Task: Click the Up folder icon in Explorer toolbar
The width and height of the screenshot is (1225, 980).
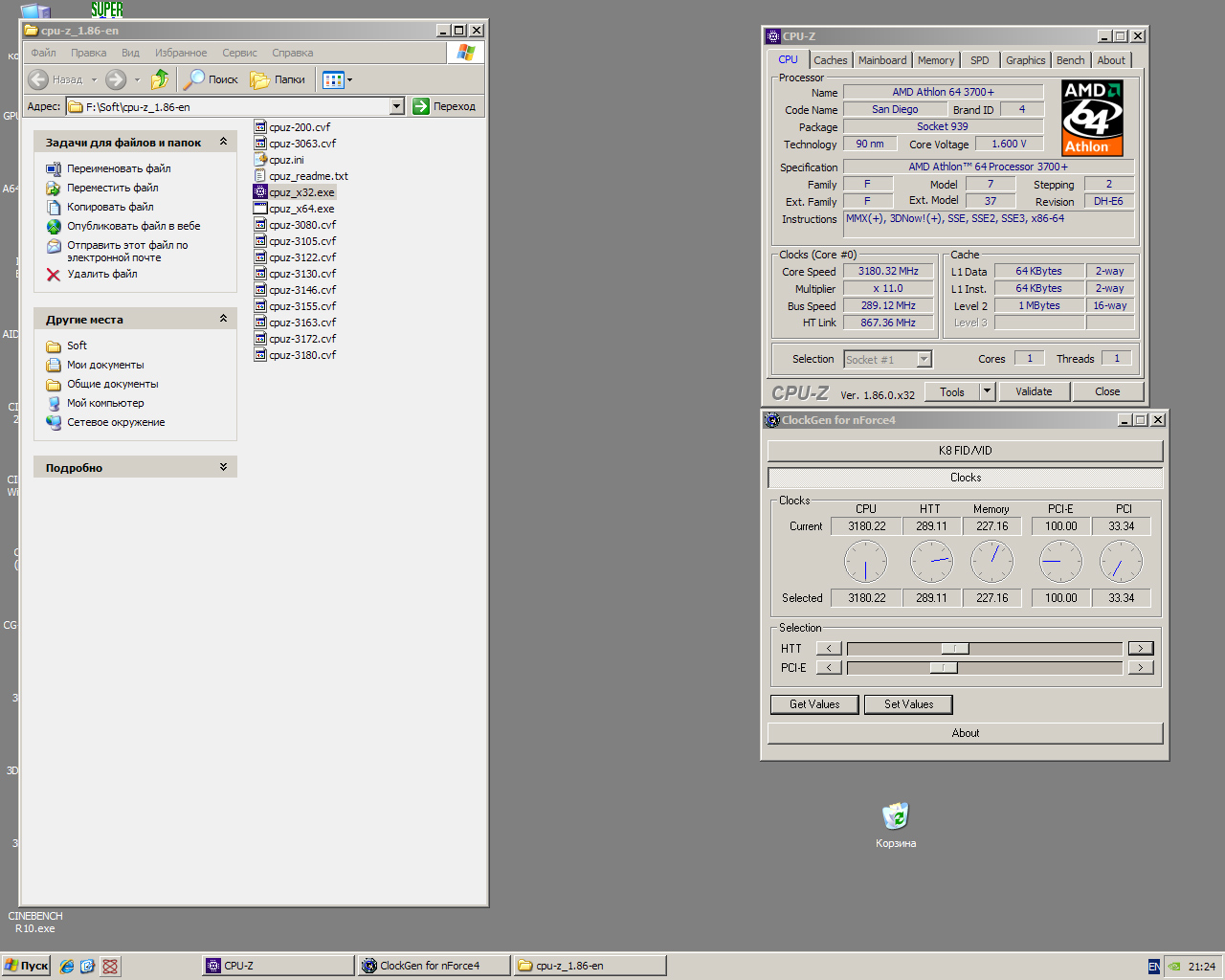Action: [x=160, y=79]
